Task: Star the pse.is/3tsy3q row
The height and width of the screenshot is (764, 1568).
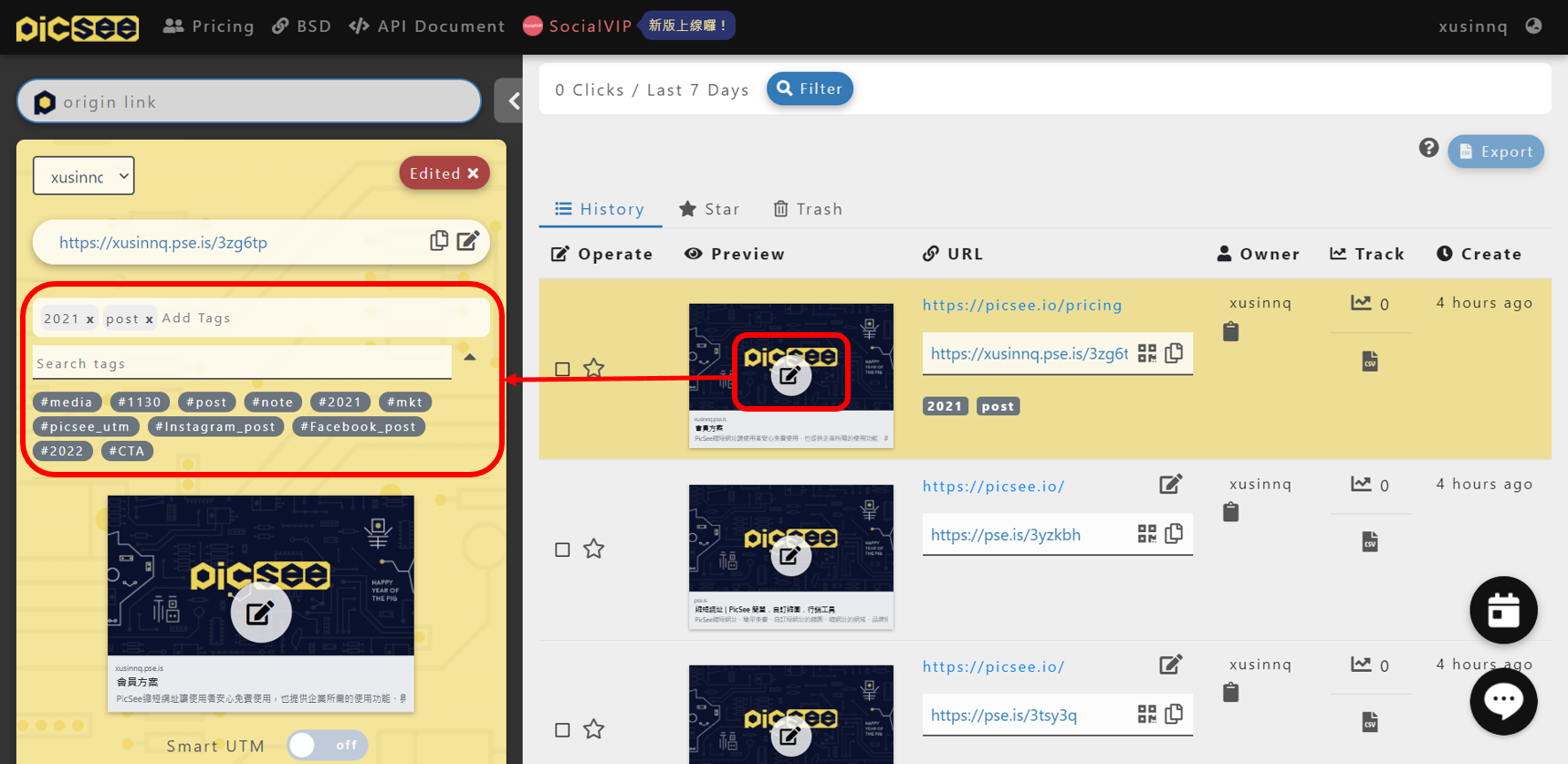Action: (x=594, y=729)
